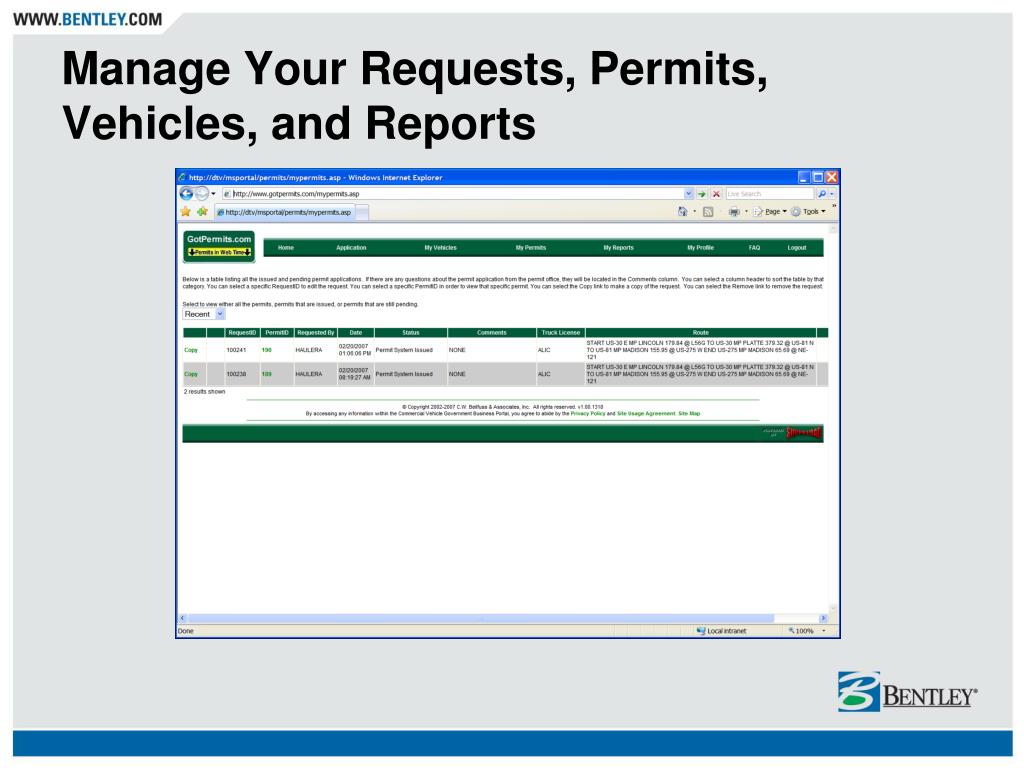Click the address bar URL field

click(x=453, y=194)
